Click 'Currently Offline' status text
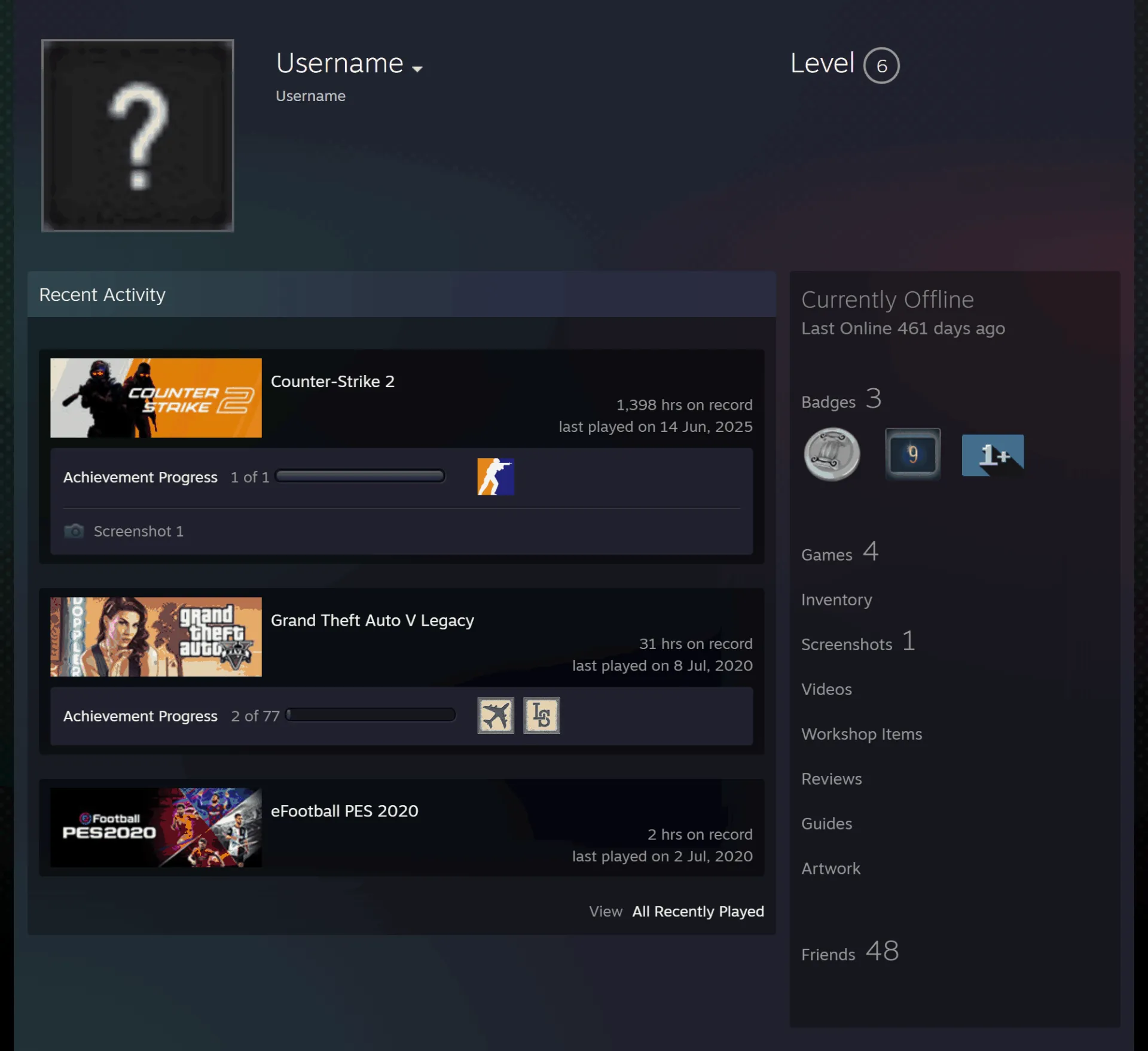The height and width of the screenshot is (1051, 1148). tap(887, 300)
